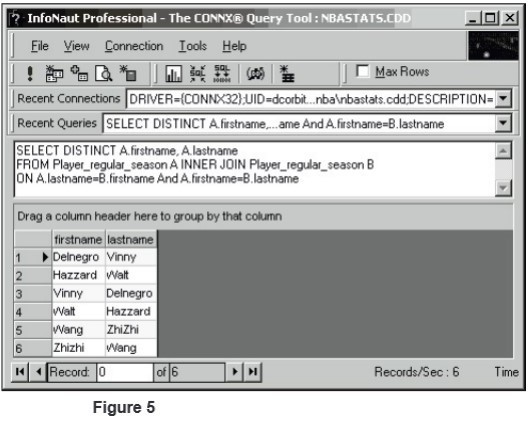Click the chart graph toolbar icon
Viewport: 528px width, 421px height.
173,73
